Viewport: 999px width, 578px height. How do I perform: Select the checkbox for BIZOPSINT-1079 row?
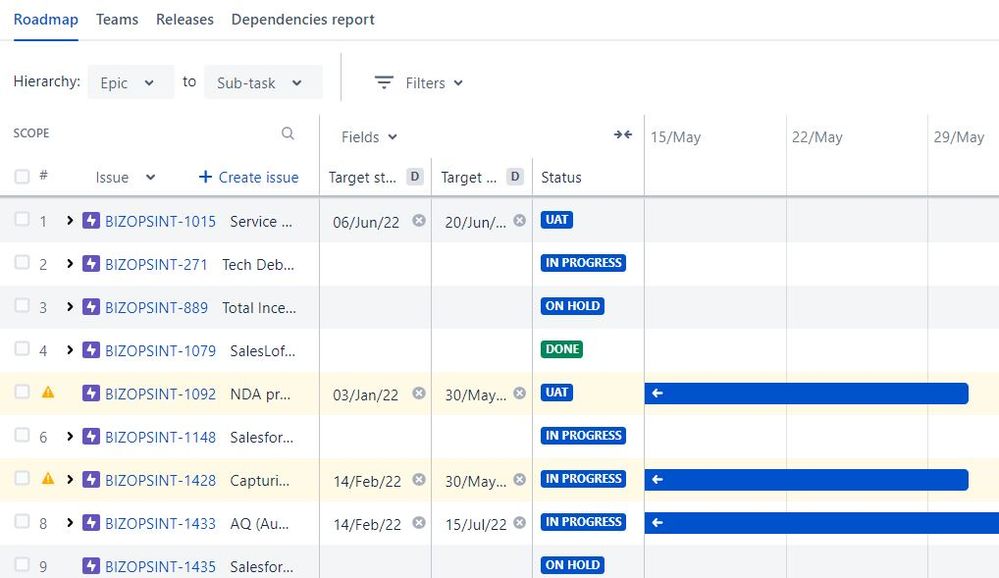(x=22, y=349)
